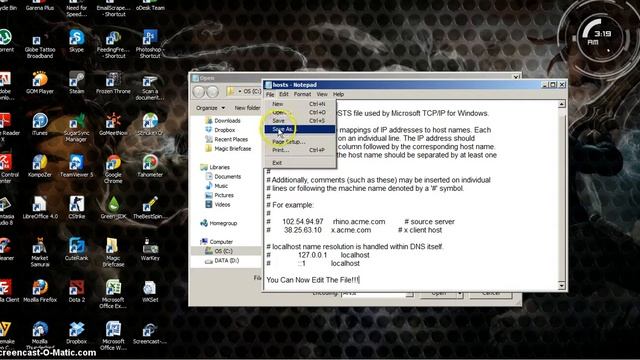640x360 pixels.
Task: Open Microsoft Office Word desktop shortcut
Action: tap(113, 335)
